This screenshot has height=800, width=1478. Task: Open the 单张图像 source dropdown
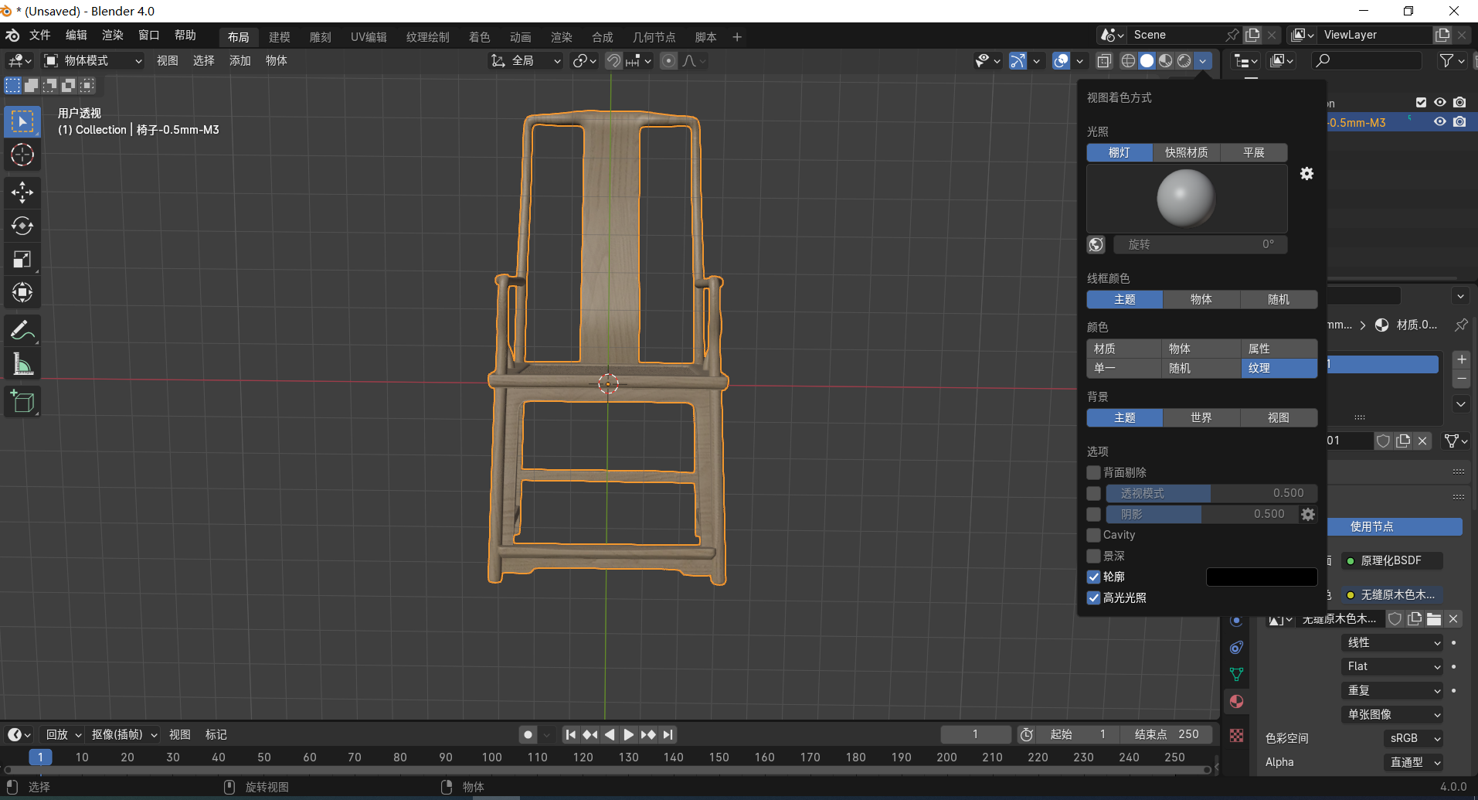point(1392,715)
